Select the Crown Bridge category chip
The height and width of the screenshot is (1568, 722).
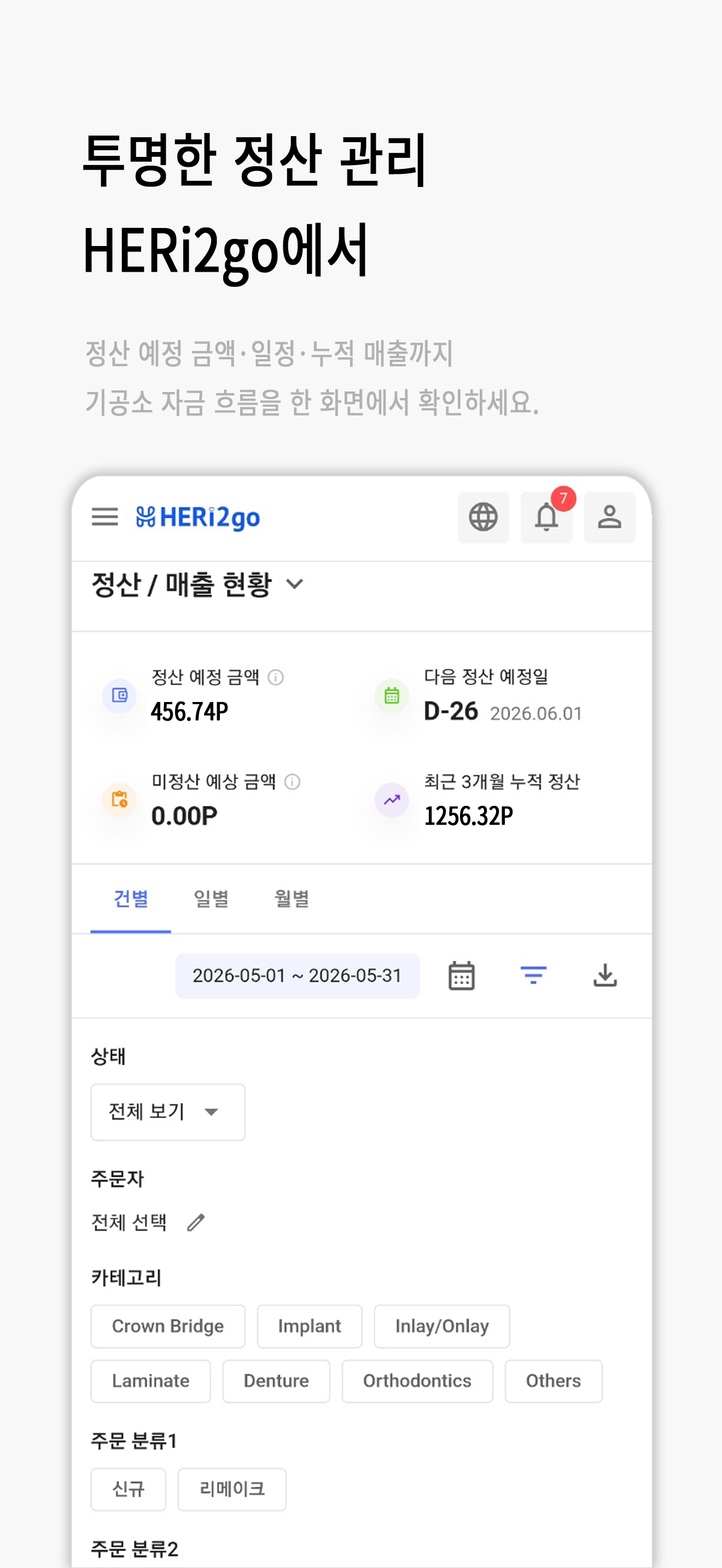pos(168,1326)
